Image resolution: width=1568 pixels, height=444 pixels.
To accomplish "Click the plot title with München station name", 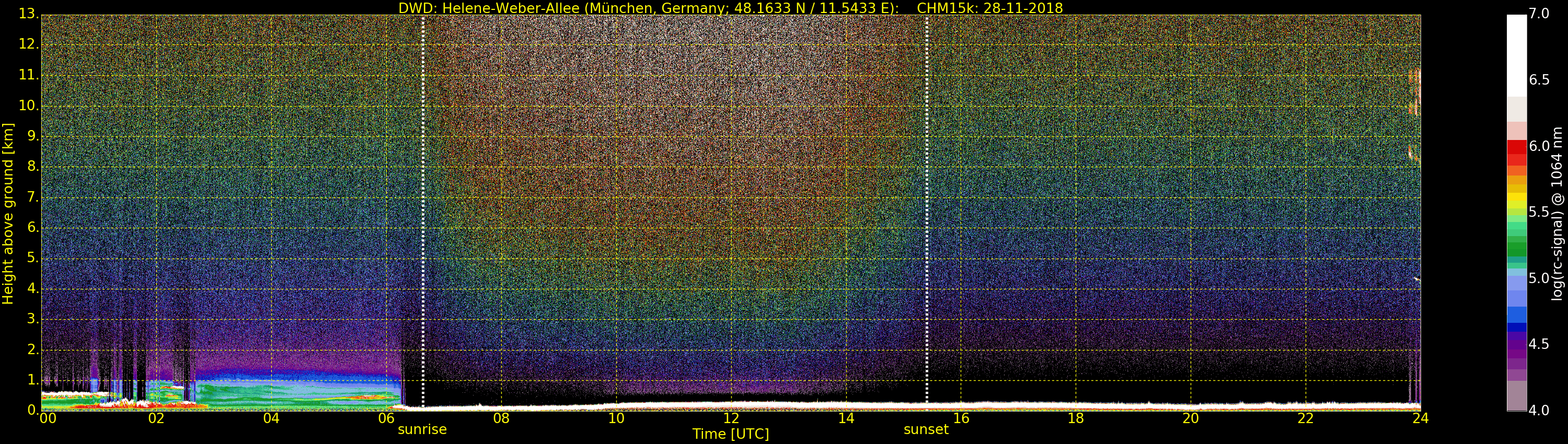I will point(648,8).
